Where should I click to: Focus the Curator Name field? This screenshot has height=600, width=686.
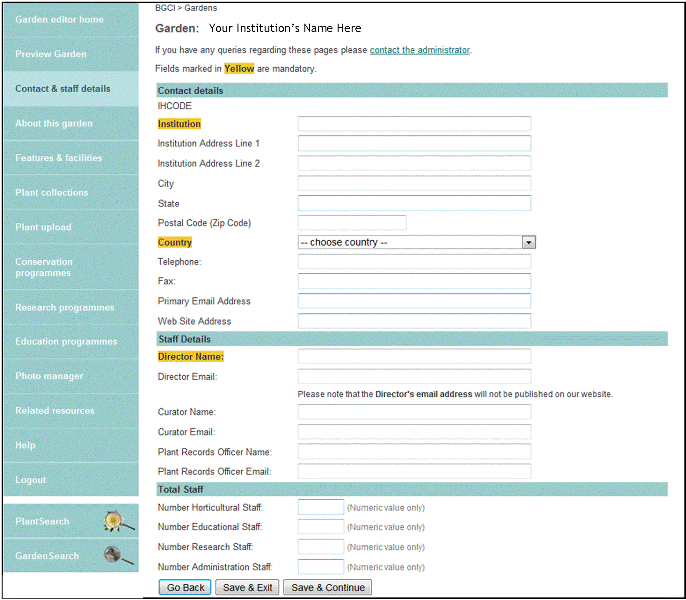(x=414, y=412)
